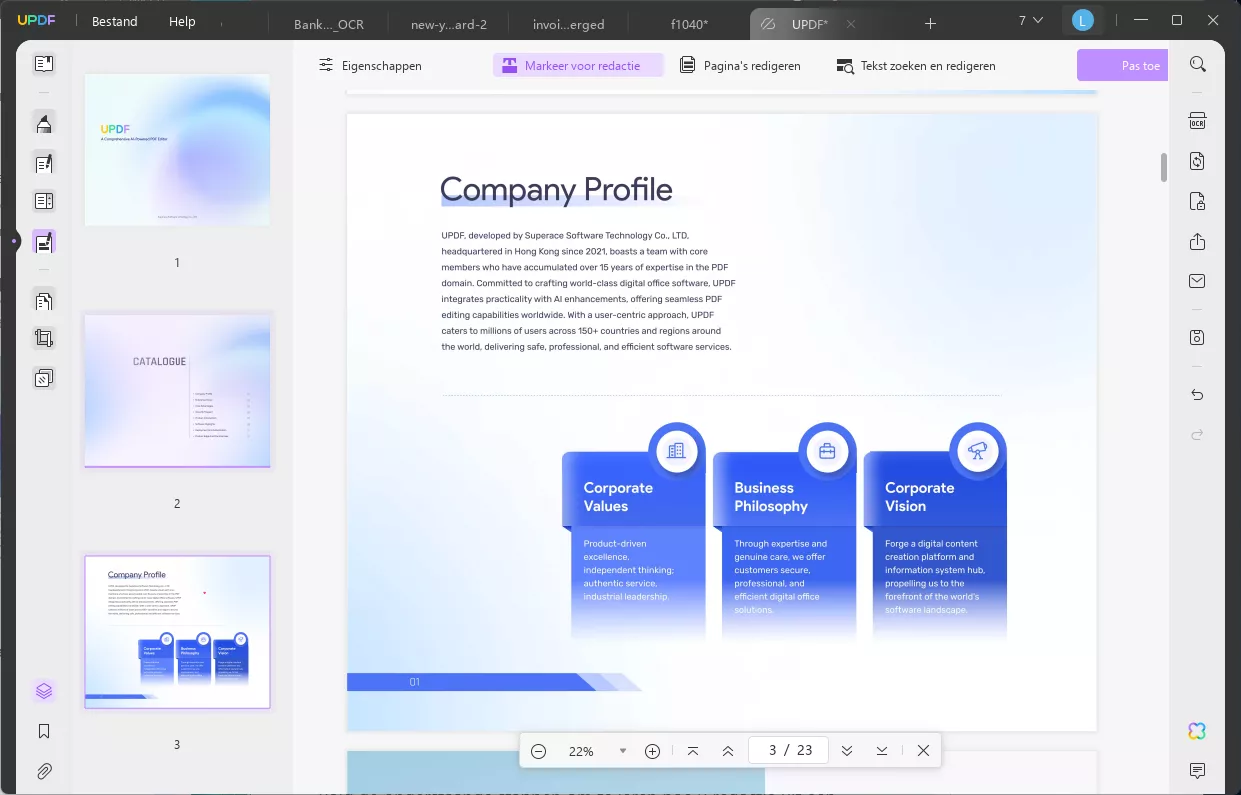Zoom in with the plus button
Viewport: 1241px width, 795px height.
(x=653, y=751)
